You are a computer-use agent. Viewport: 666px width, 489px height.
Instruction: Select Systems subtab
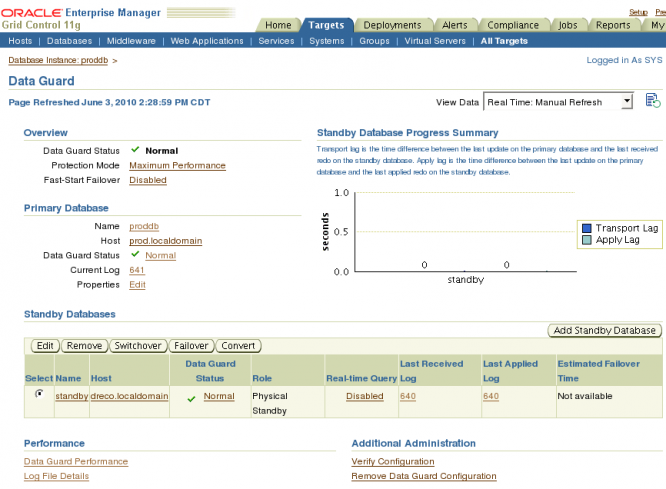click(x=327, y=41)
